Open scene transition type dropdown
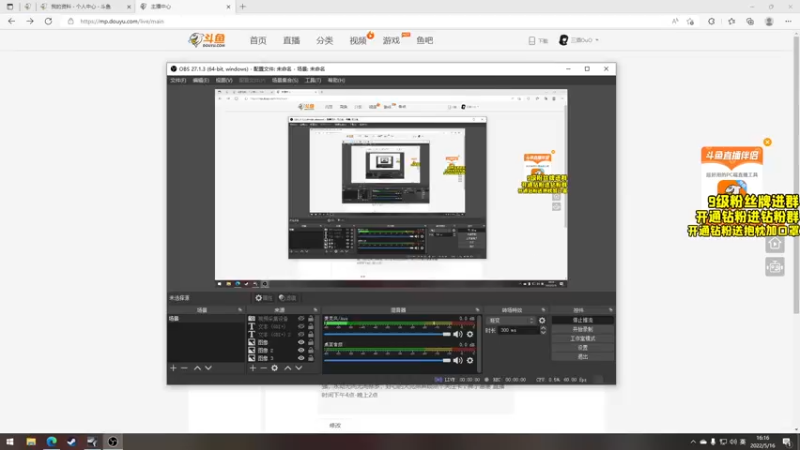Image resolution: width=800 pixels, height=450 pixels. click(511, 320)
